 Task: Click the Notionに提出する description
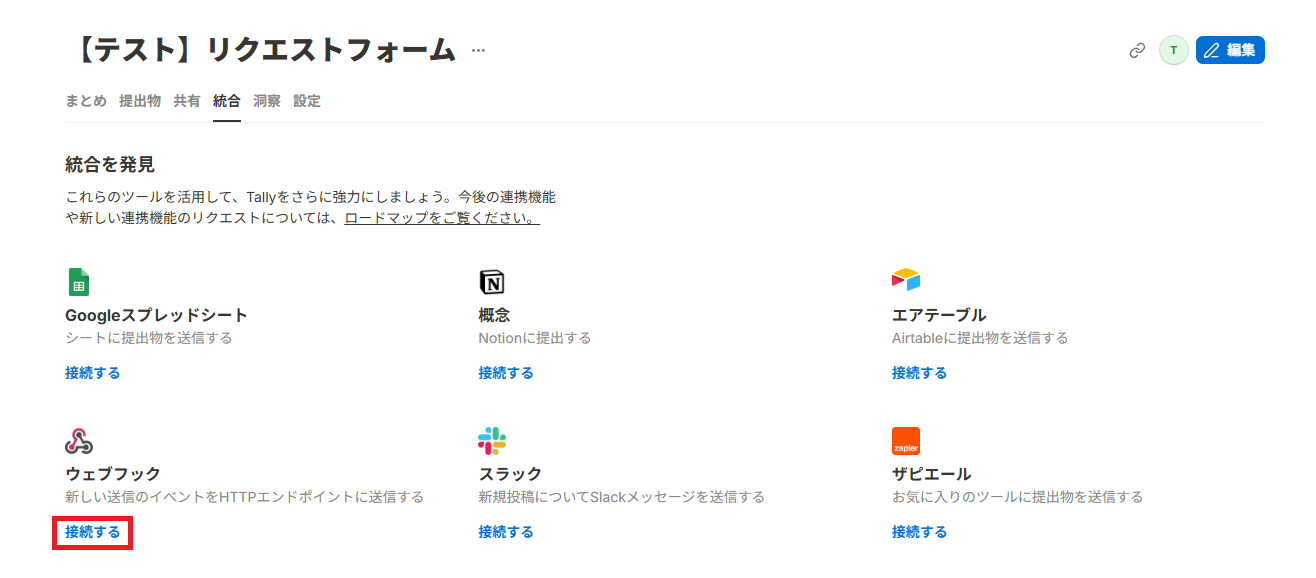point(535,338)
